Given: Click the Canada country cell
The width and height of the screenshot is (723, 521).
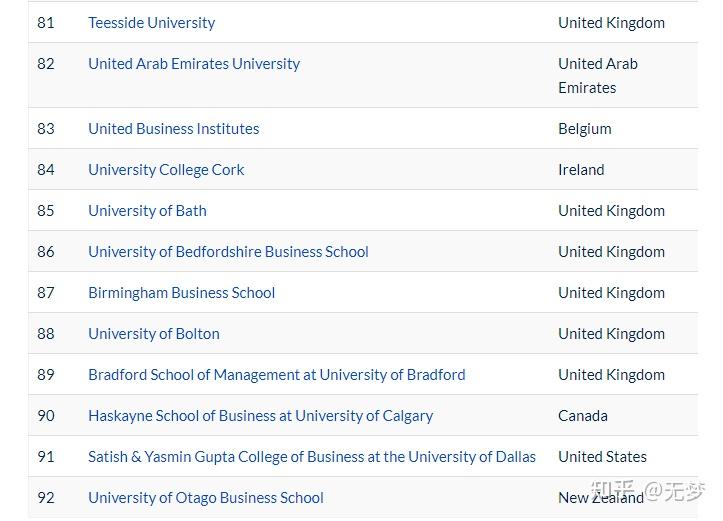Looking at the screenshot, I should (x=583, y=416).
